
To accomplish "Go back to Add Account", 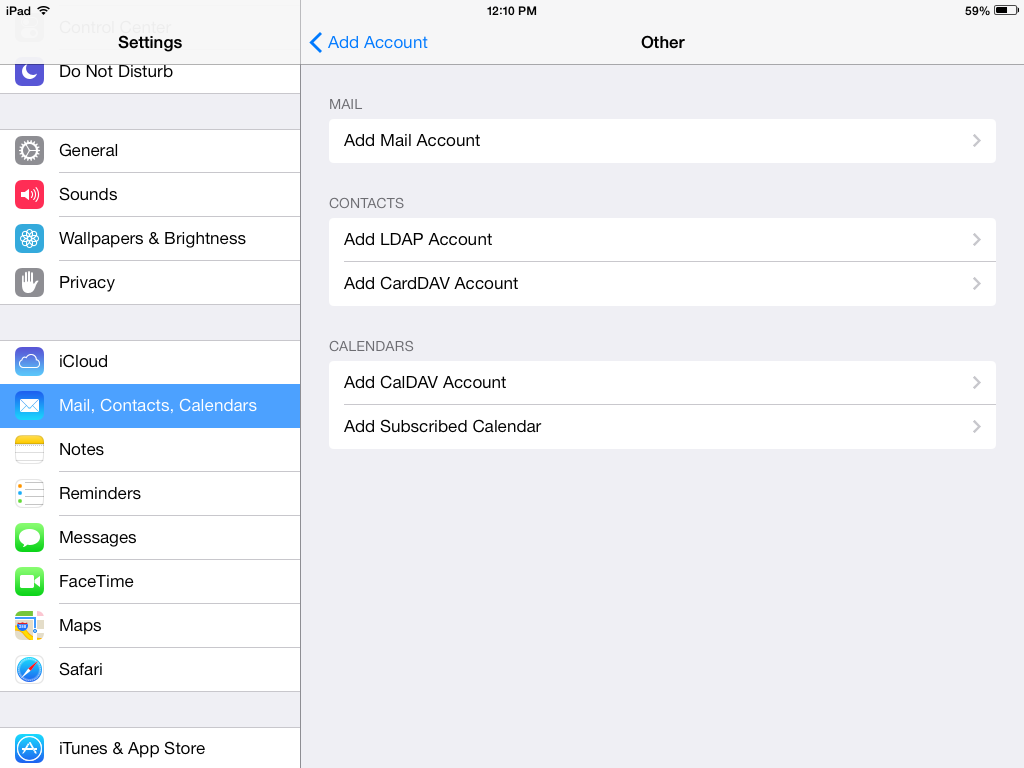I will click(368, 42).
